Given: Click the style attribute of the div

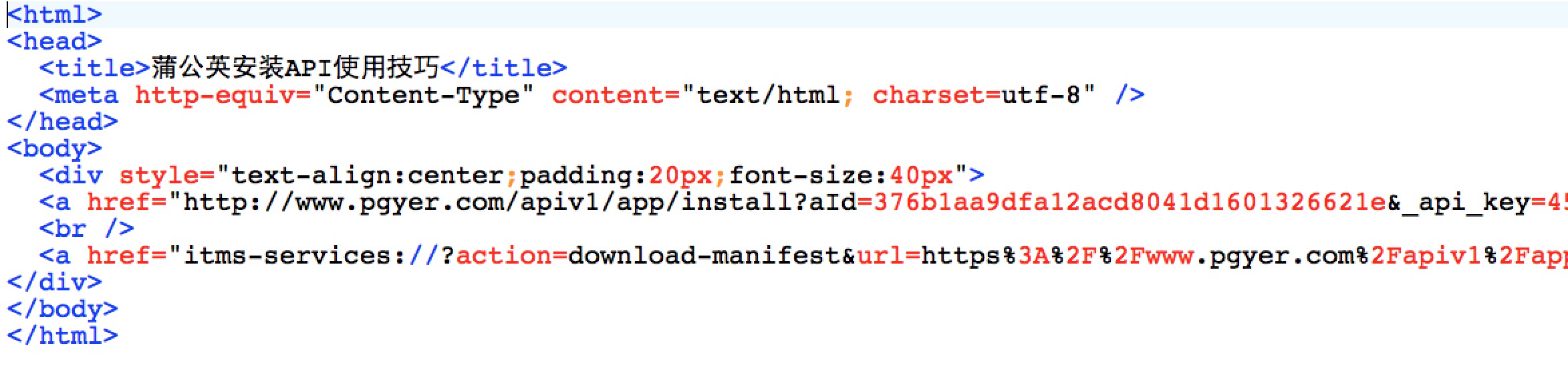Looking at the screenshot, I should click(x=159, y=175).
